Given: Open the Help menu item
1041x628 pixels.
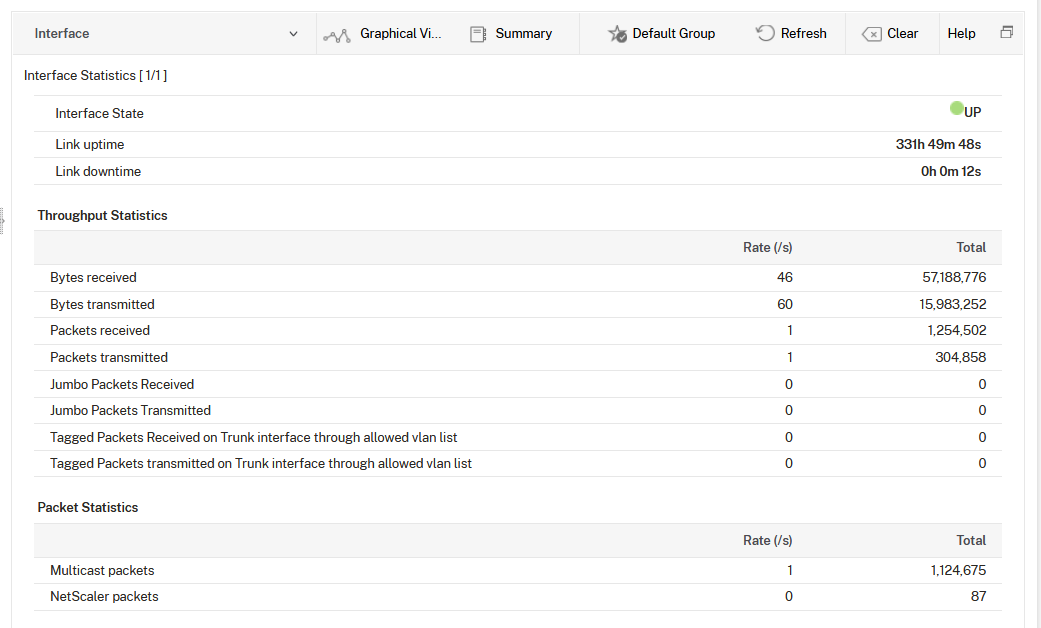Looking at the screenshot, I should [961, 34].
